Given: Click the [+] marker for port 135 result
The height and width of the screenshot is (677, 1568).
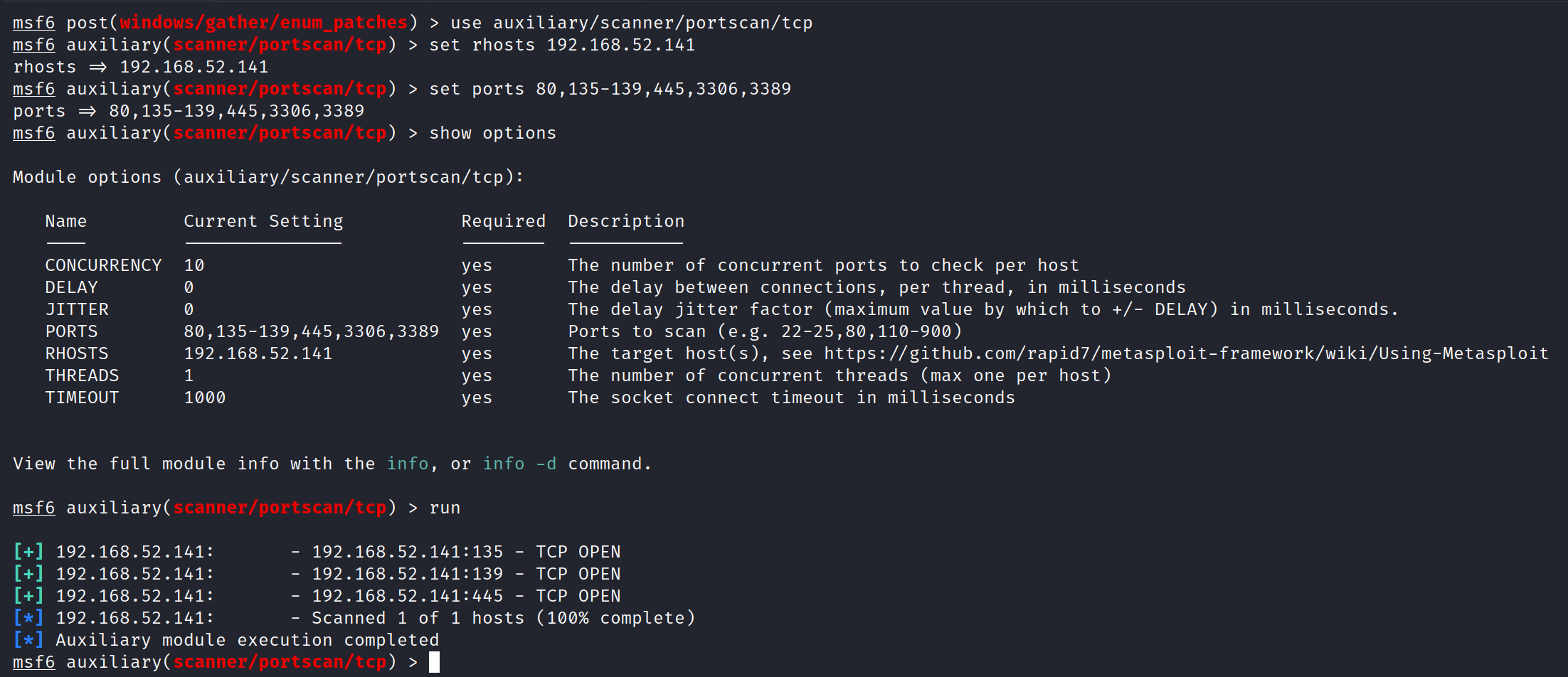Looking at the screenshot, I should coord(28,552).
